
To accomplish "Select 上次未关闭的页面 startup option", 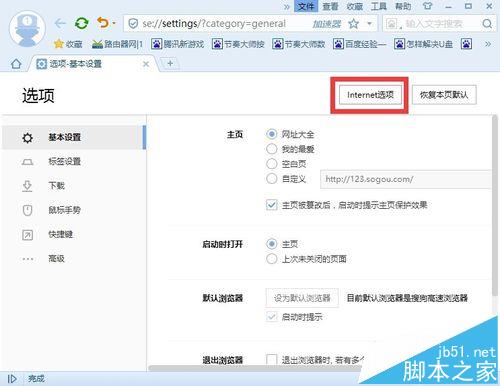I will [272, 259].
